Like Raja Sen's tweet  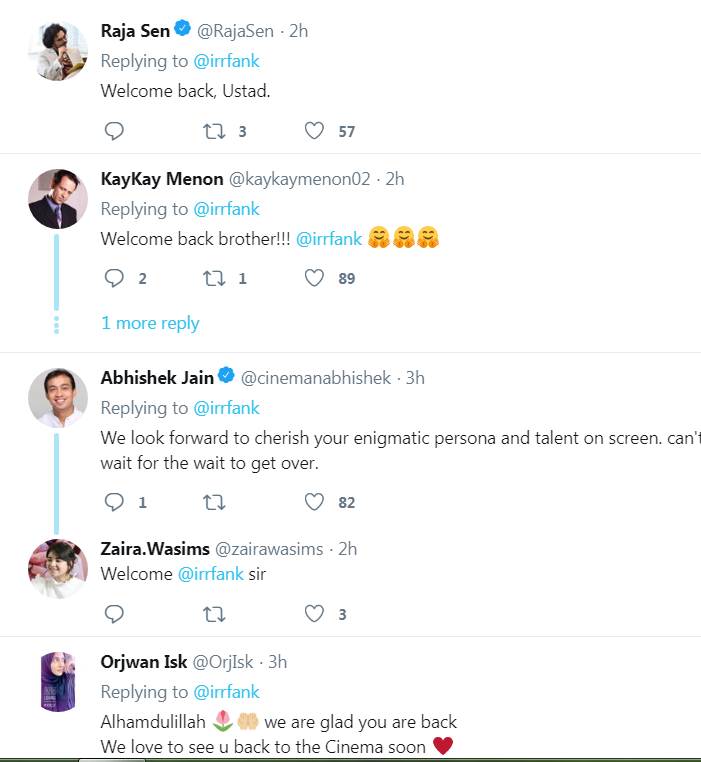(314, 131)
